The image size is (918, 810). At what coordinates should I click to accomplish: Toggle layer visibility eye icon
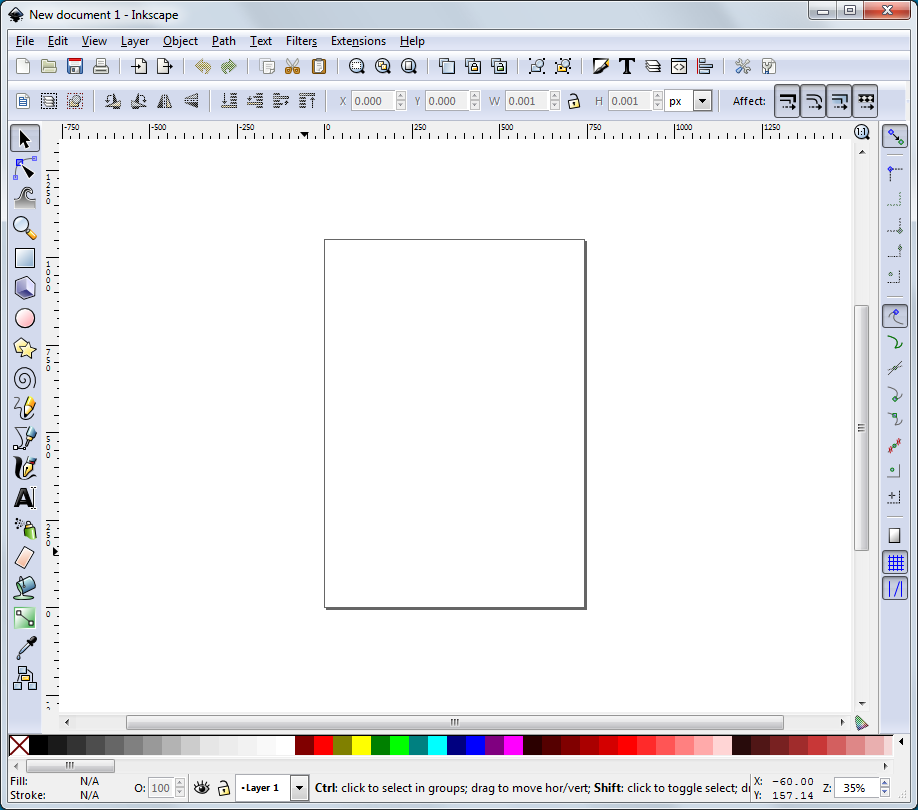[202, 788]
